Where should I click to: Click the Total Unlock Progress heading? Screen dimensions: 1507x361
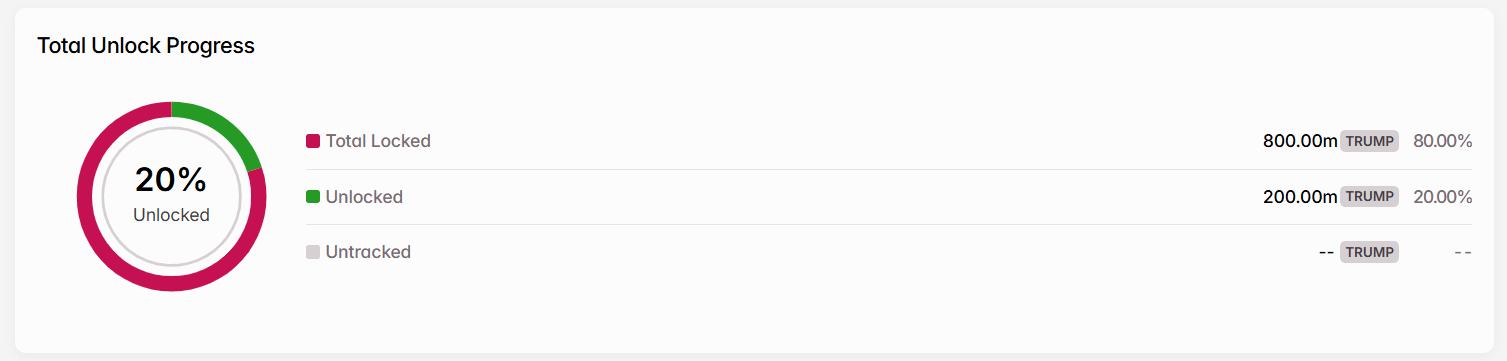[146, 46]
